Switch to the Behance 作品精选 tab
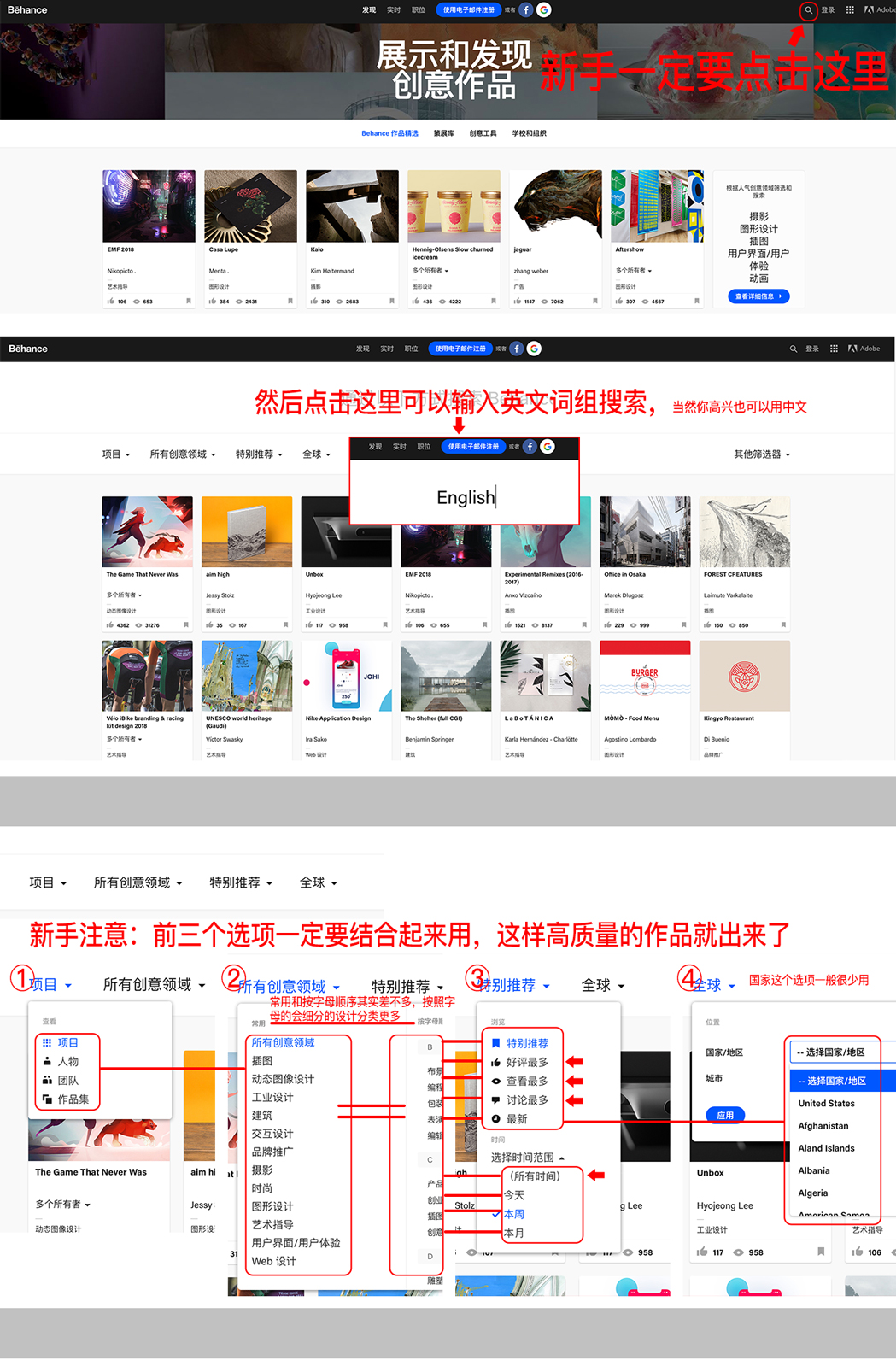Image resolution: width=896 pixels, height=1372 pixels. point(389,133)
